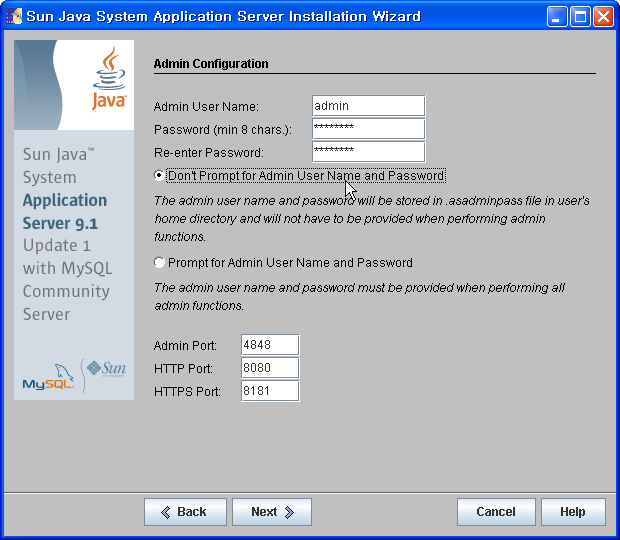Viewport: 620px width, 540px height.
Task: Open Help for the wizard
Action: [x=573, y=512]
